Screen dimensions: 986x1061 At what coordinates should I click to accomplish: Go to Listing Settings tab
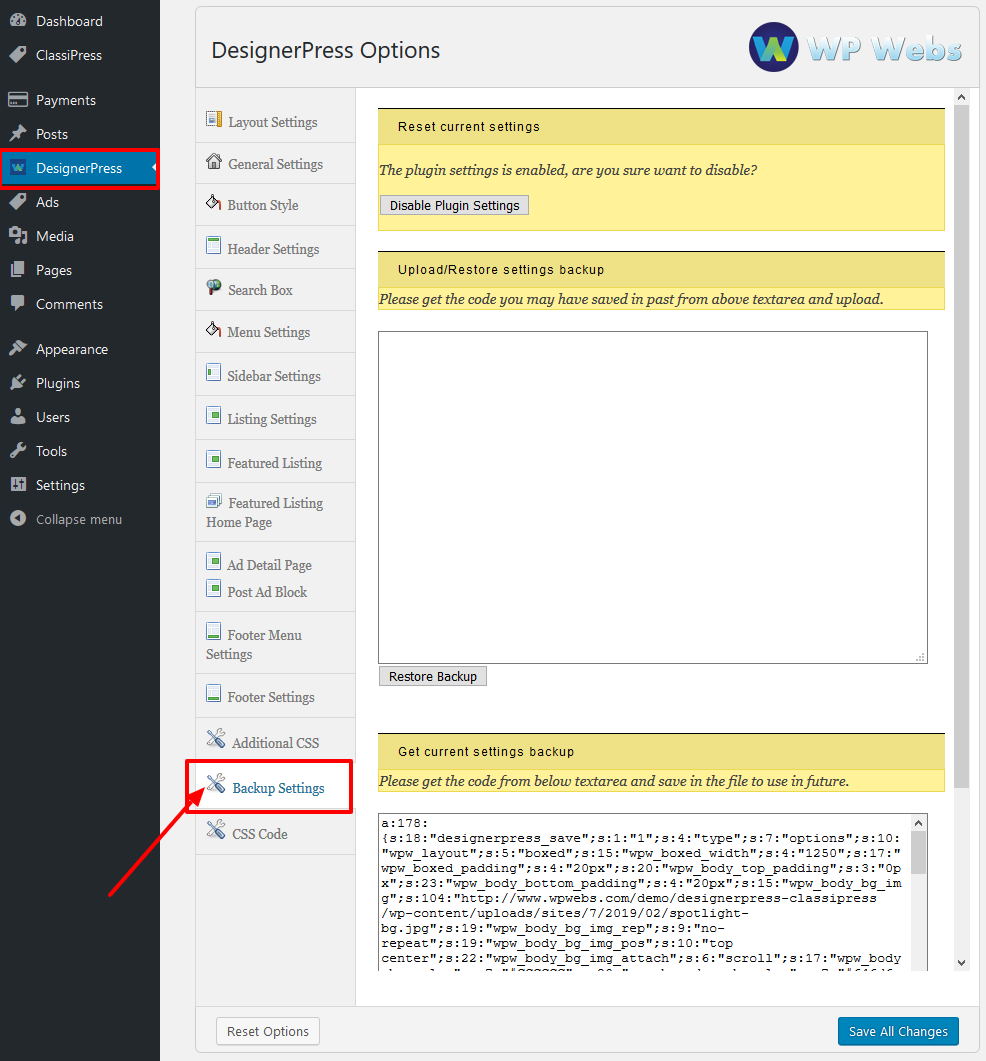point(275,418)
